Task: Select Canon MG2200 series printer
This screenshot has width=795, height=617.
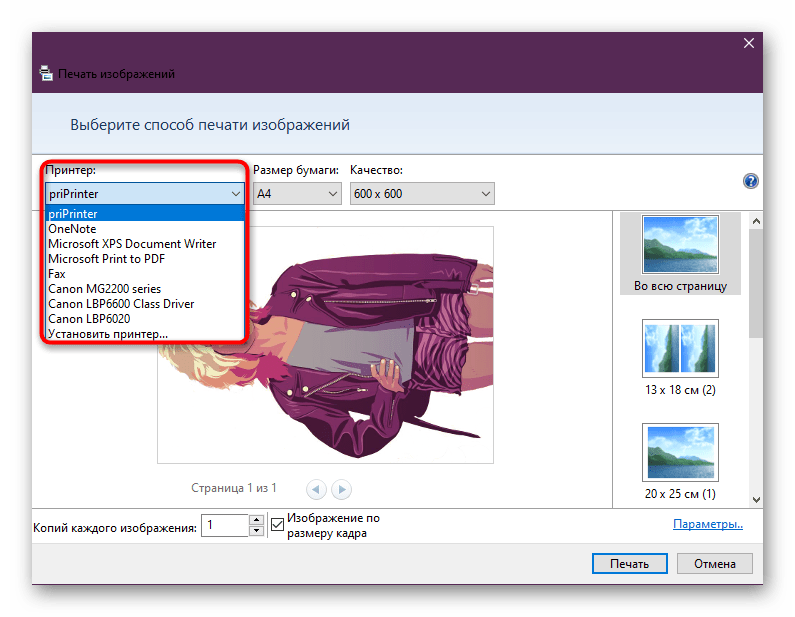Action: pos(145,289)
